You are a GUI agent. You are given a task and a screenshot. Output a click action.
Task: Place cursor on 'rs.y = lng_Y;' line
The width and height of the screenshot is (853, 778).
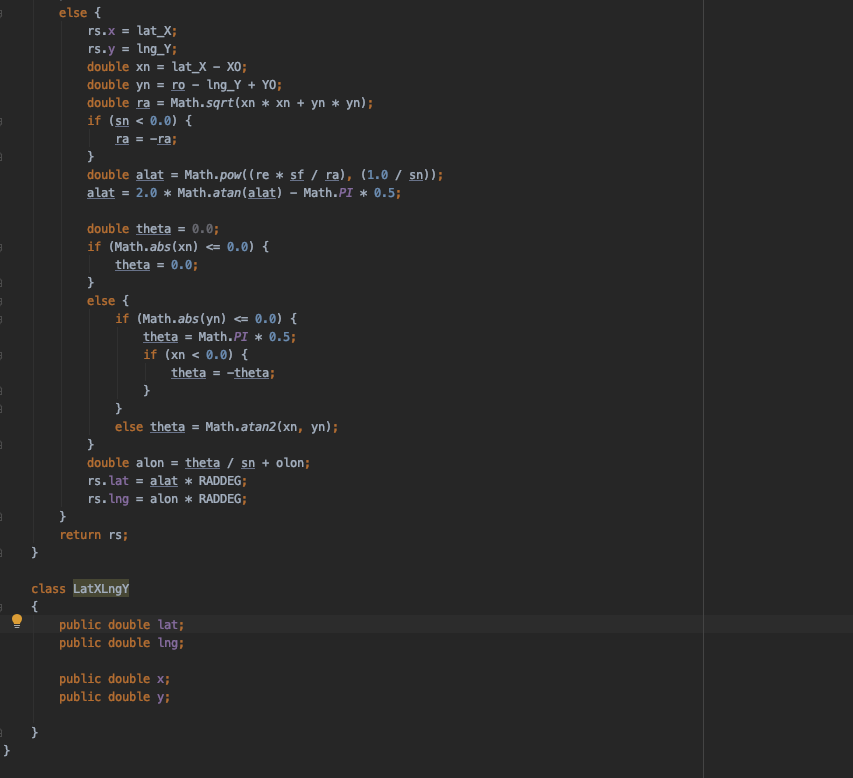132,49
